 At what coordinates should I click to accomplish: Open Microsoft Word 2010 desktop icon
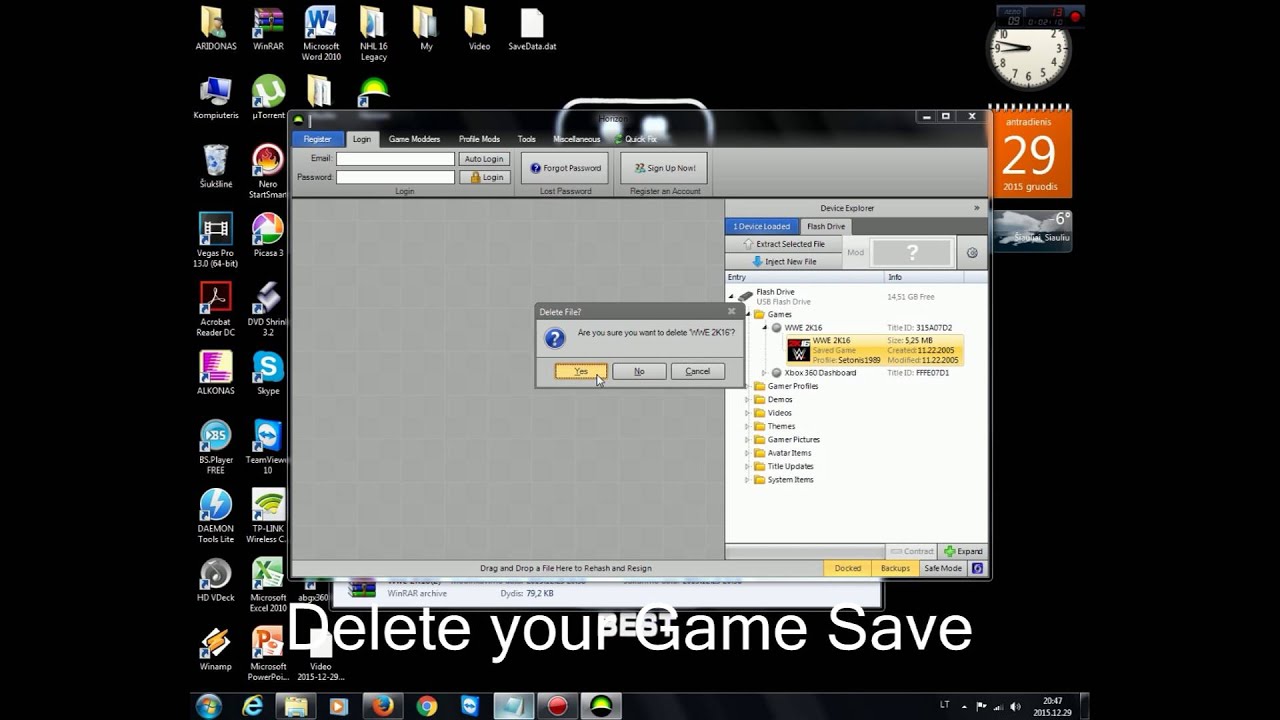point(321,33)
